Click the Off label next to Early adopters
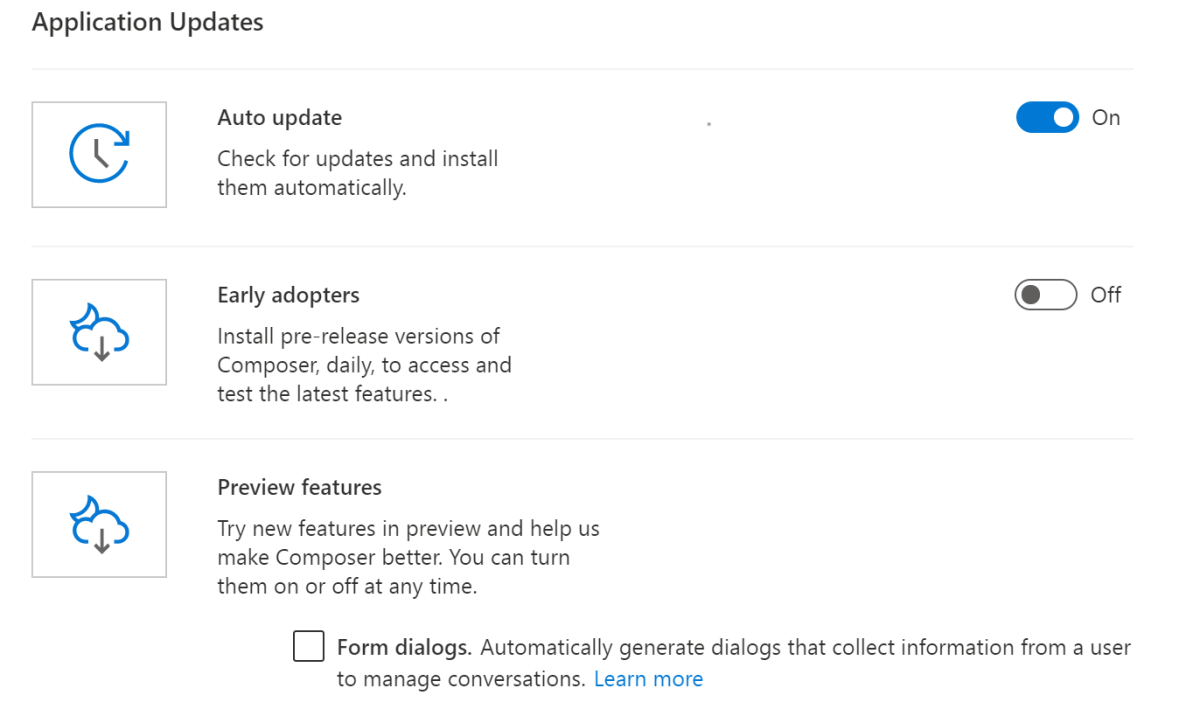This screenshot has height=709, width=1200. [x=1106, y=295]
